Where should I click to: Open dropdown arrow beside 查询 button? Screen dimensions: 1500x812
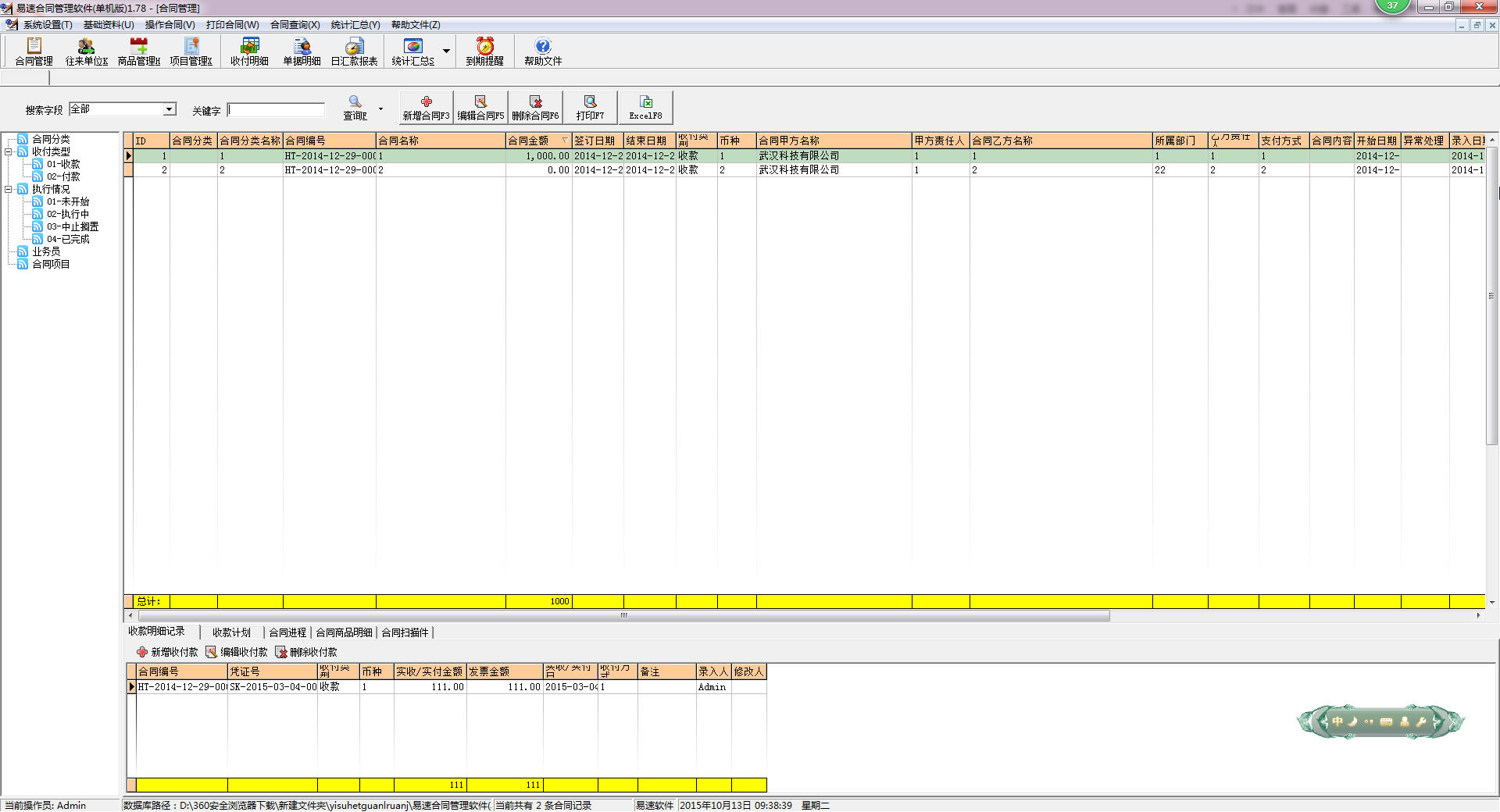[x=380, y=109]
